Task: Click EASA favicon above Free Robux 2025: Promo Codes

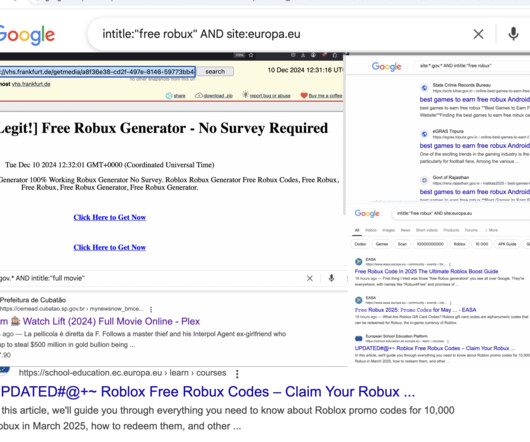Action: pyautogui.click(x=359, y=300)
